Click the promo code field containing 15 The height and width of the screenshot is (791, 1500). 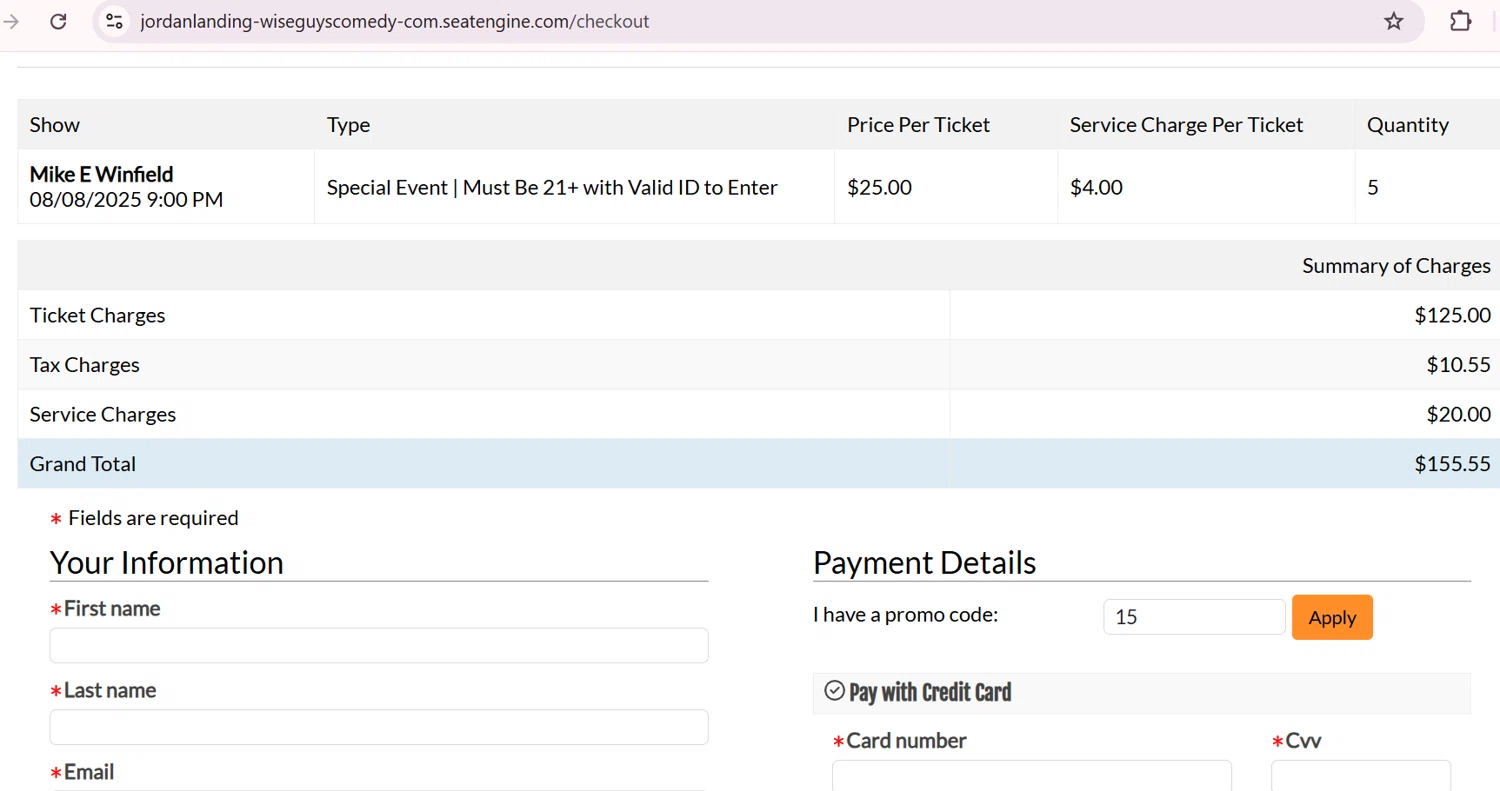click(1194, 617)
